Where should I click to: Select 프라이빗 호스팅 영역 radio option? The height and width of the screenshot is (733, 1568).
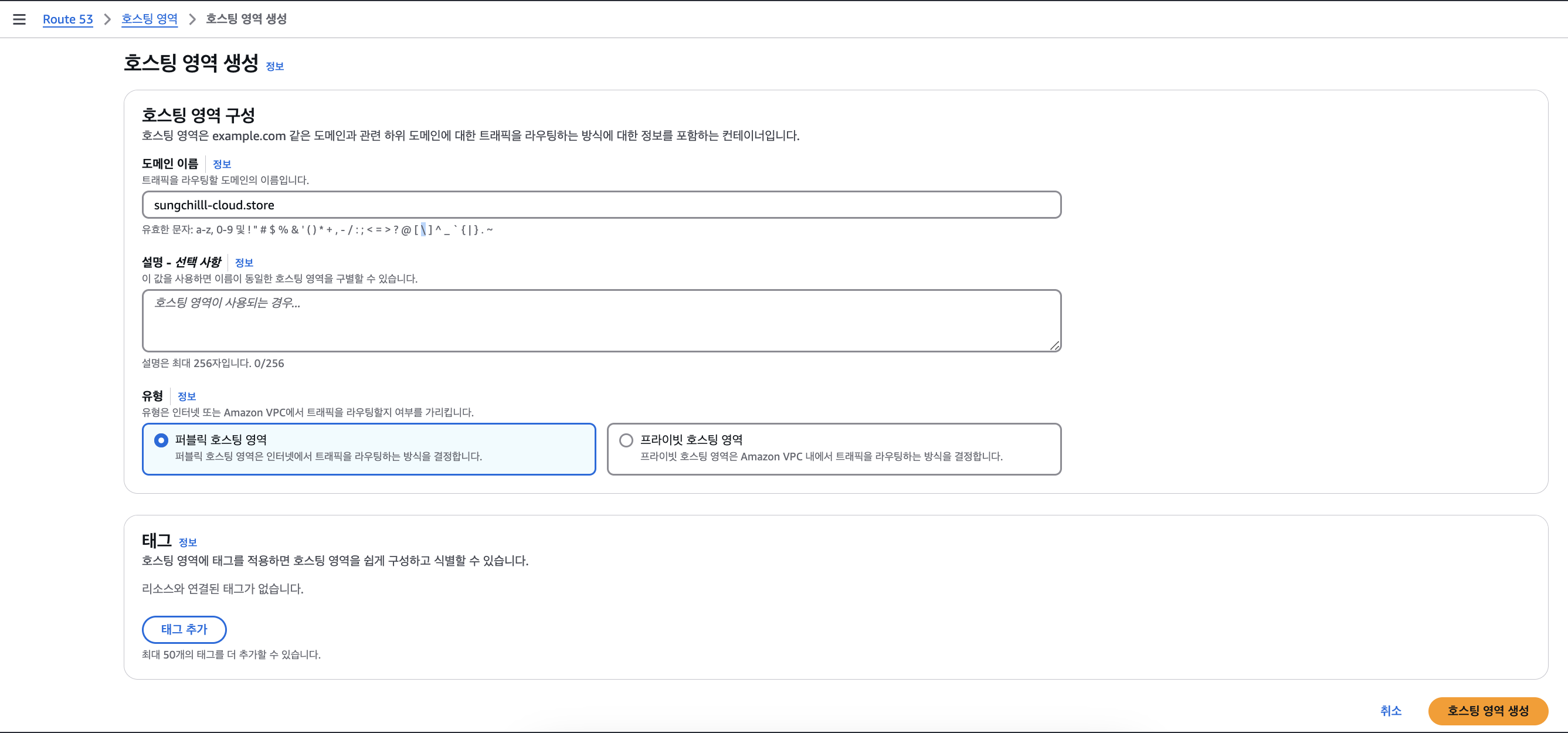coord(626,440)
